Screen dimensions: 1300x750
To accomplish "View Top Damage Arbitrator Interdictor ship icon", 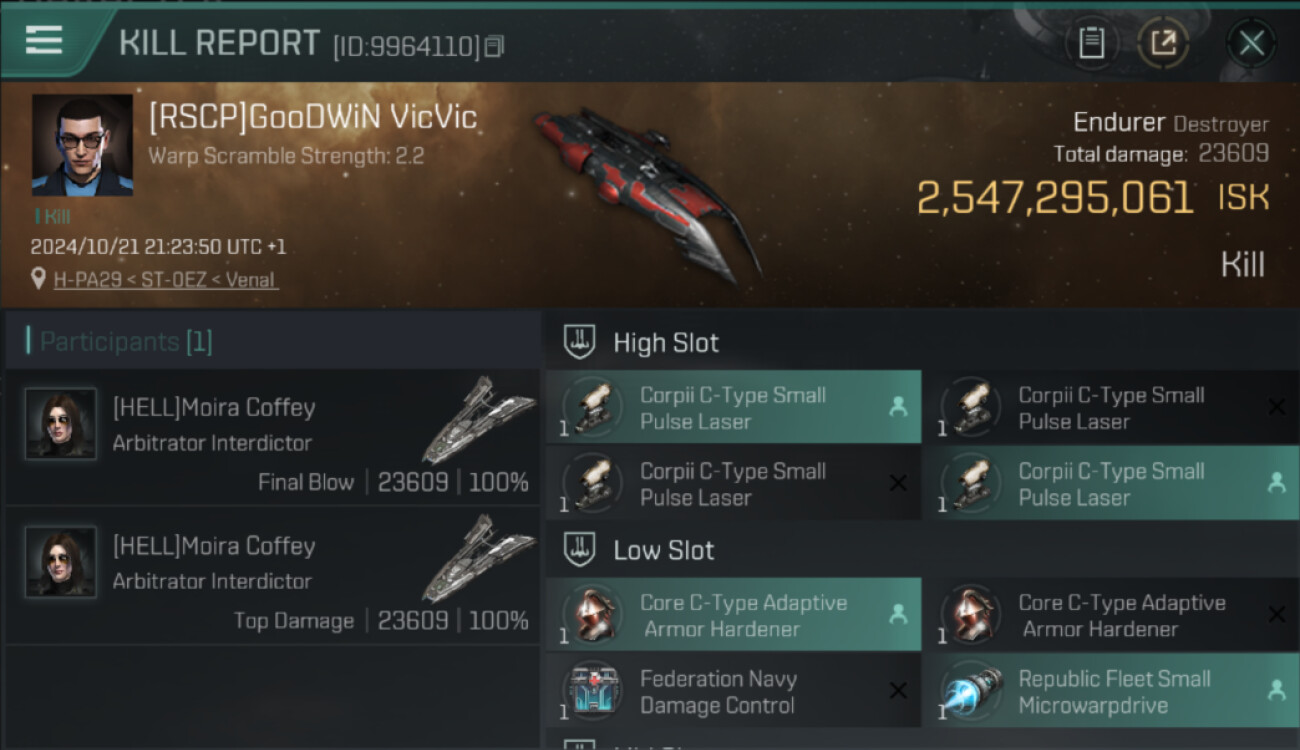I will pos(478,558).
